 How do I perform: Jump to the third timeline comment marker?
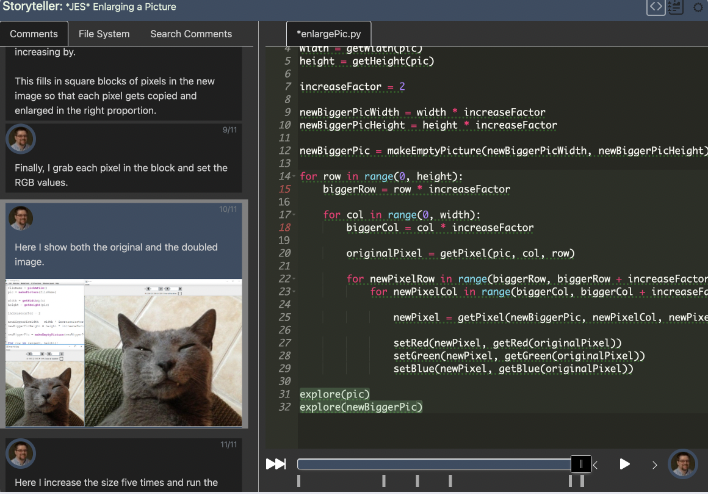417,481
